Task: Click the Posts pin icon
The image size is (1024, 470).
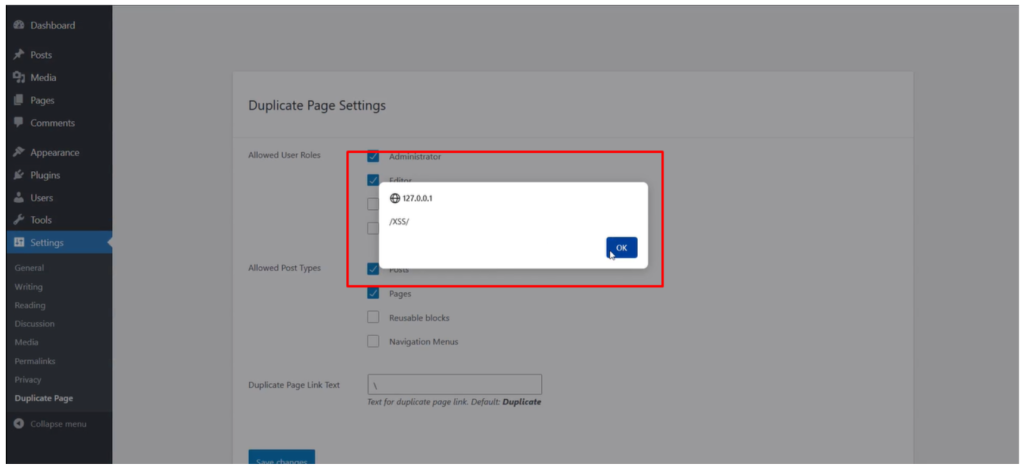Action: tap(18, 55)
